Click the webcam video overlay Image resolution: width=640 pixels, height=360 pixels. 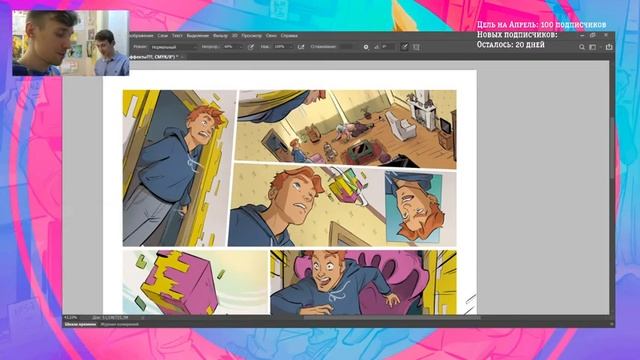point(71,43)
